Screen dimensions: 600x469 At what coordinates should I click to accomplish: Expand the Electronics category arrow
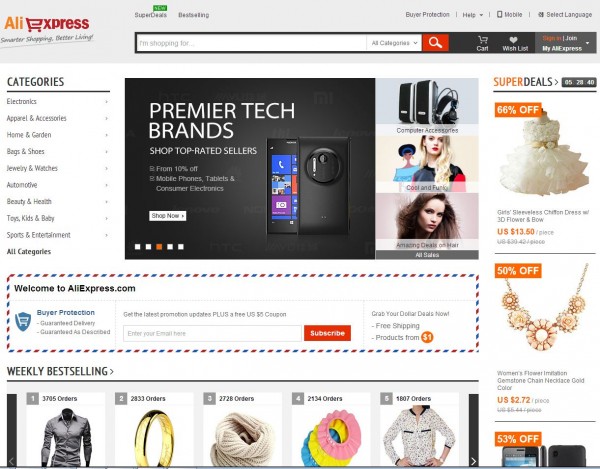click(106, 102)
